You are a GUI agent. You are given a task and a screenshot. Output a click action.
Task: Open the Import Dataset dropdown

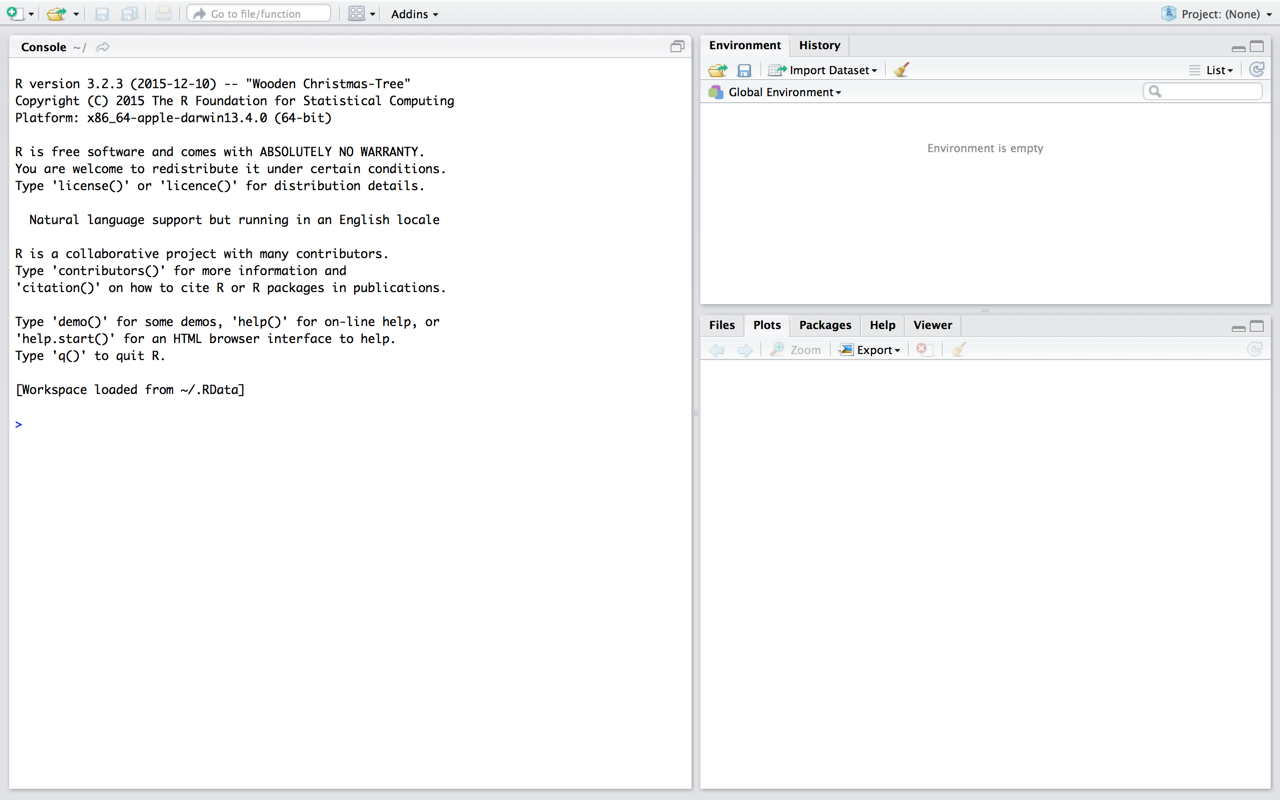tap(823, 70)
